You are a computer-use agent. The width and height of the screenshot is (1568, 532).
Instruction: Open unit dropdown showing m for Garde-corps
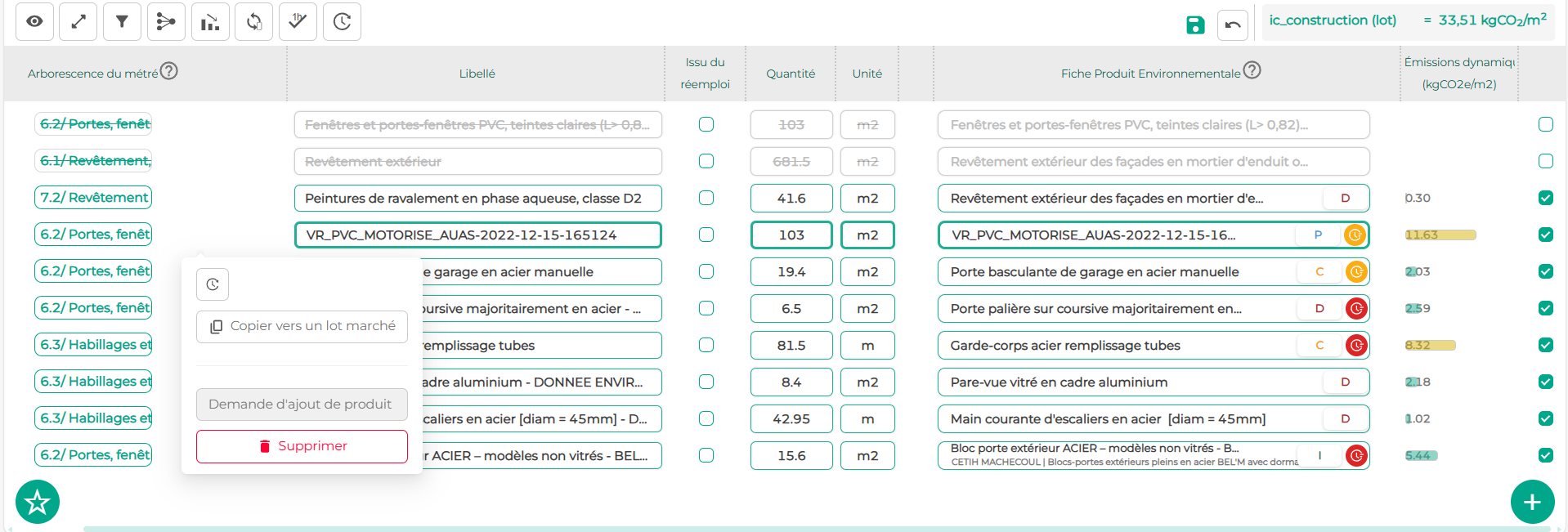click(867, 346)
